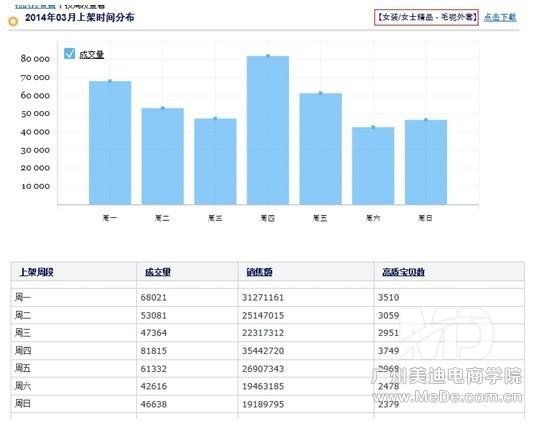Select sales value 19189795

[263, 404]
